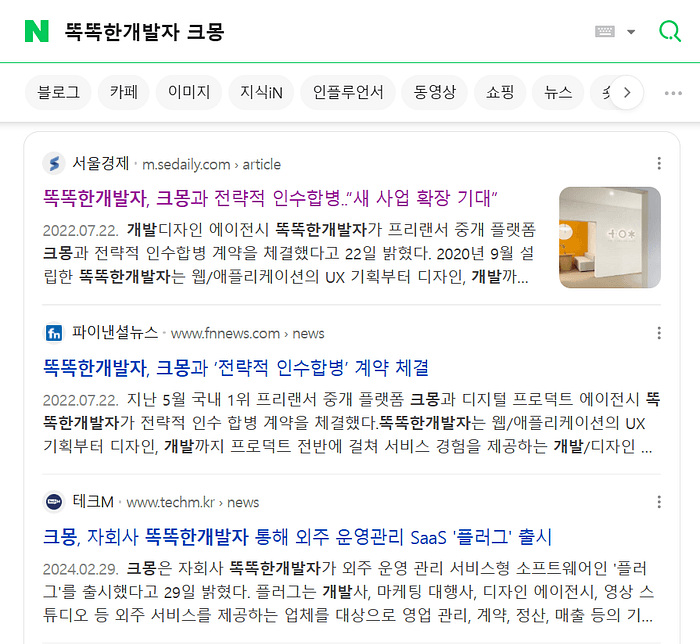This screenshot has width=700, height=644.
Task: Click the office interior article thumbnail
Action: click(610, 237)
